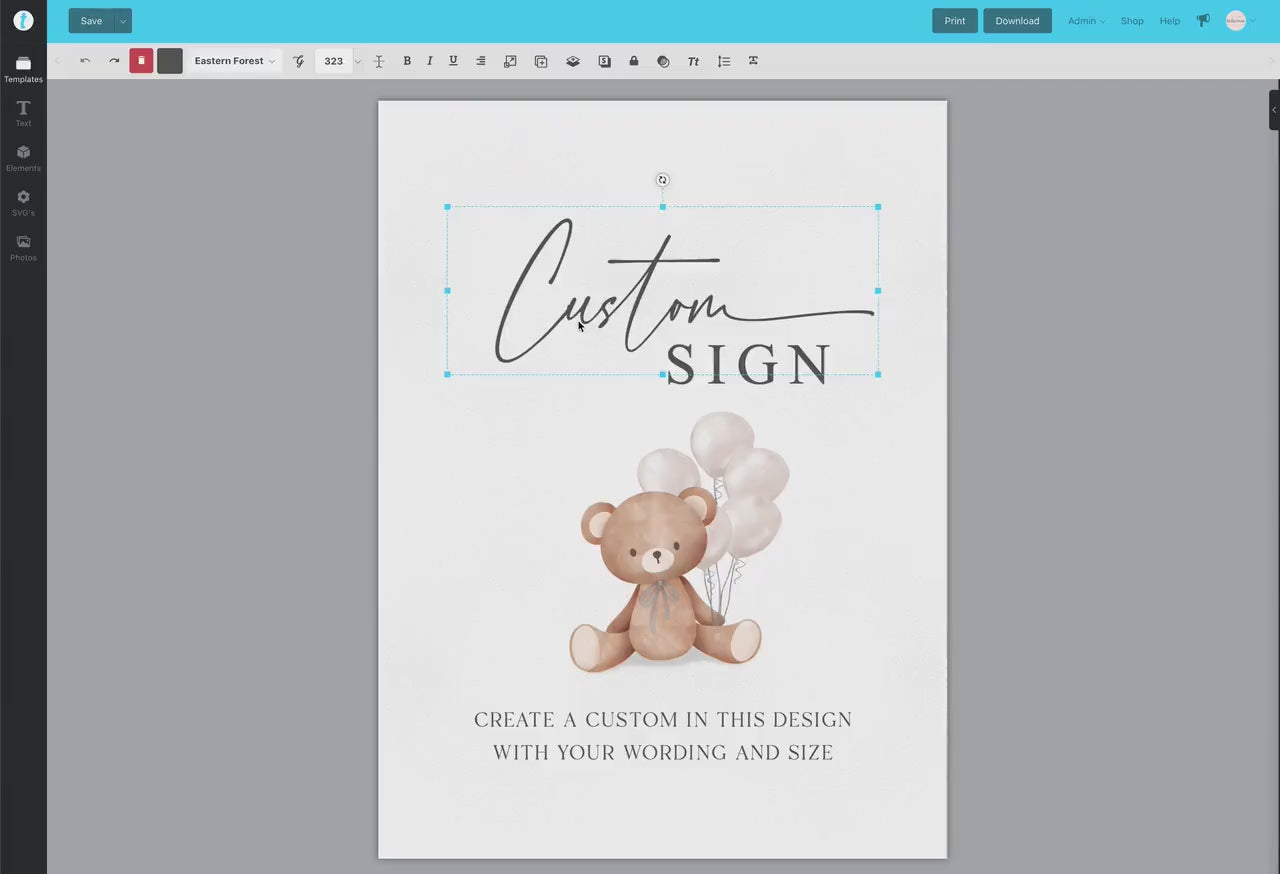Toggle underline formatting
The height and width of the screenshot is (874, 1280).
coord(453,61)
